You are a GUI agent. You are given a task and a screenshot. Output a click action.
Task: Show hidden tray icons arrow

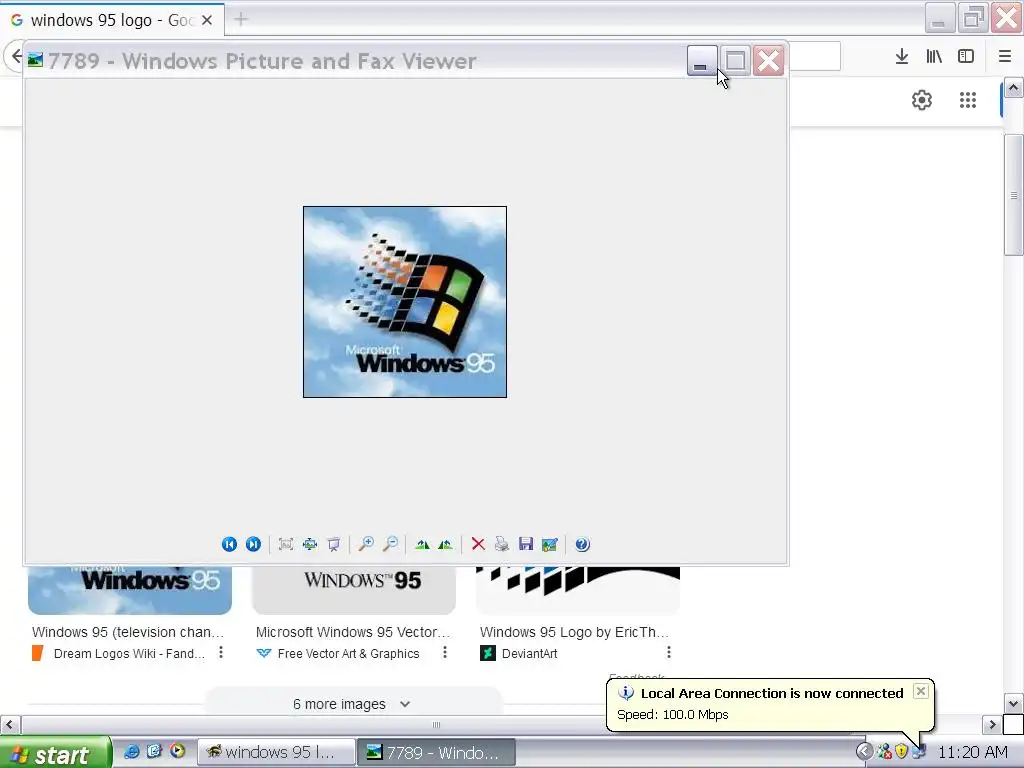(864, 752)
